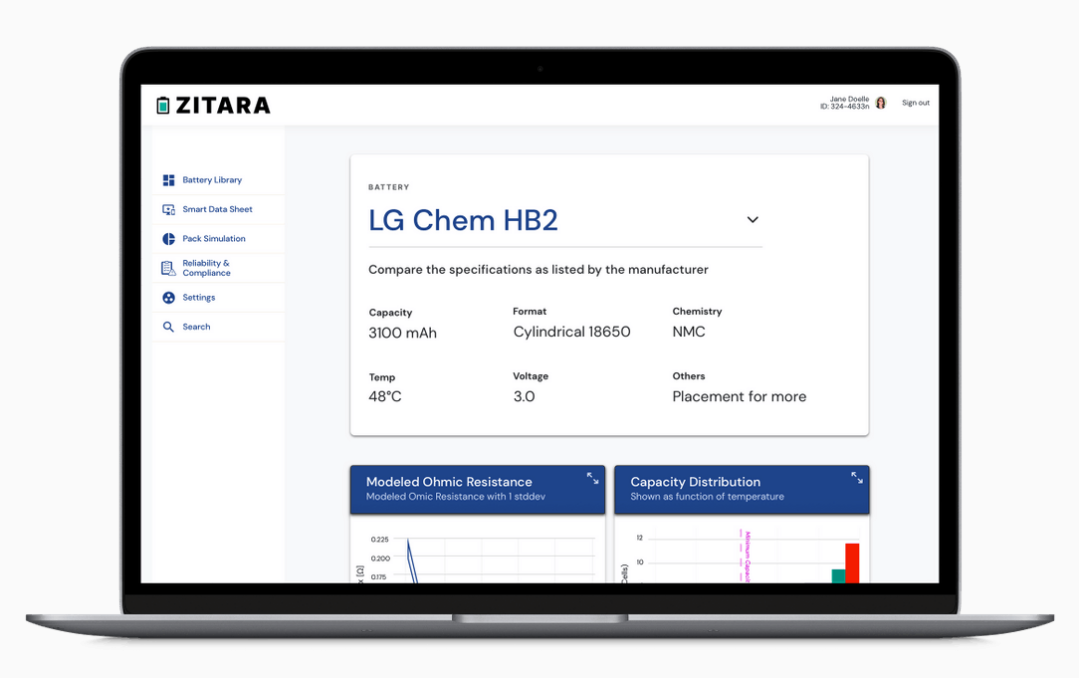Click the ID: 324-4633n text

pyautogui.click(x=844, y=107)
